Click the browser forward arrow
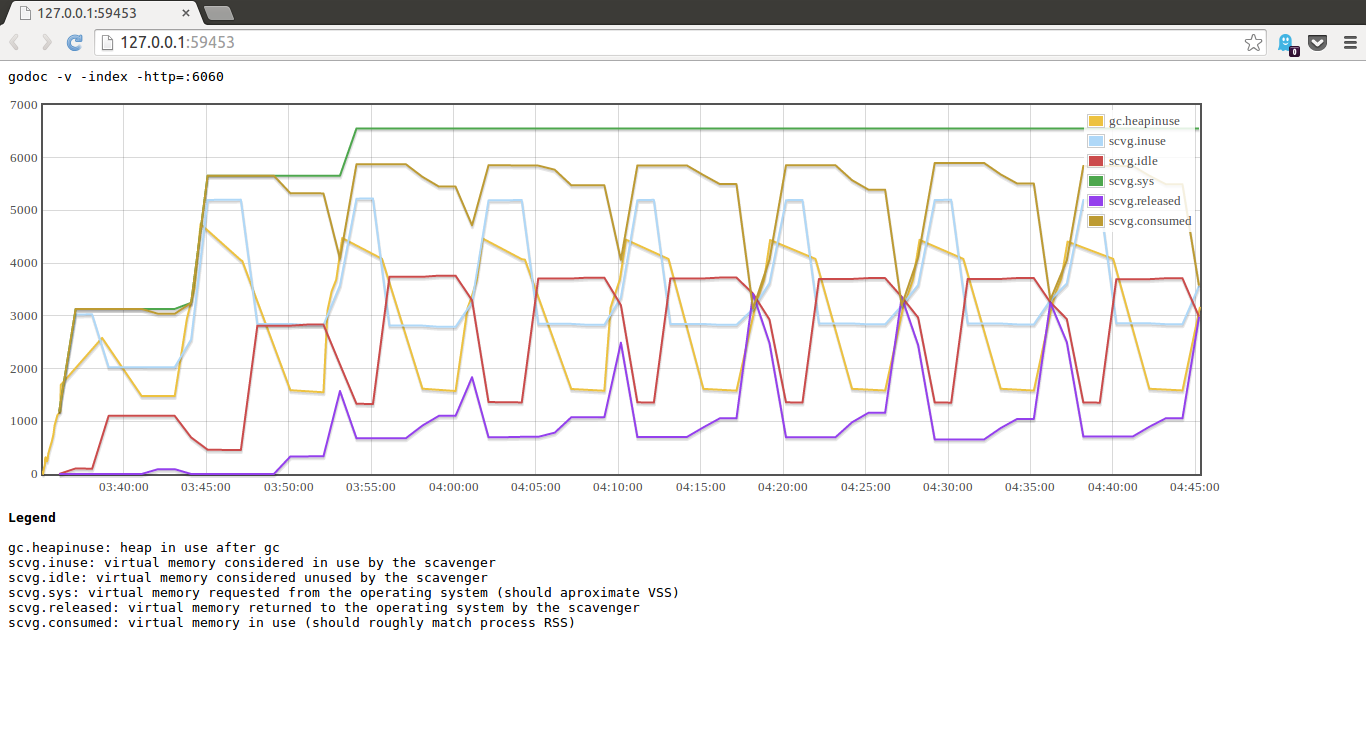The width and height of the screenshot is (1366, 744). (x=45, y=42)
